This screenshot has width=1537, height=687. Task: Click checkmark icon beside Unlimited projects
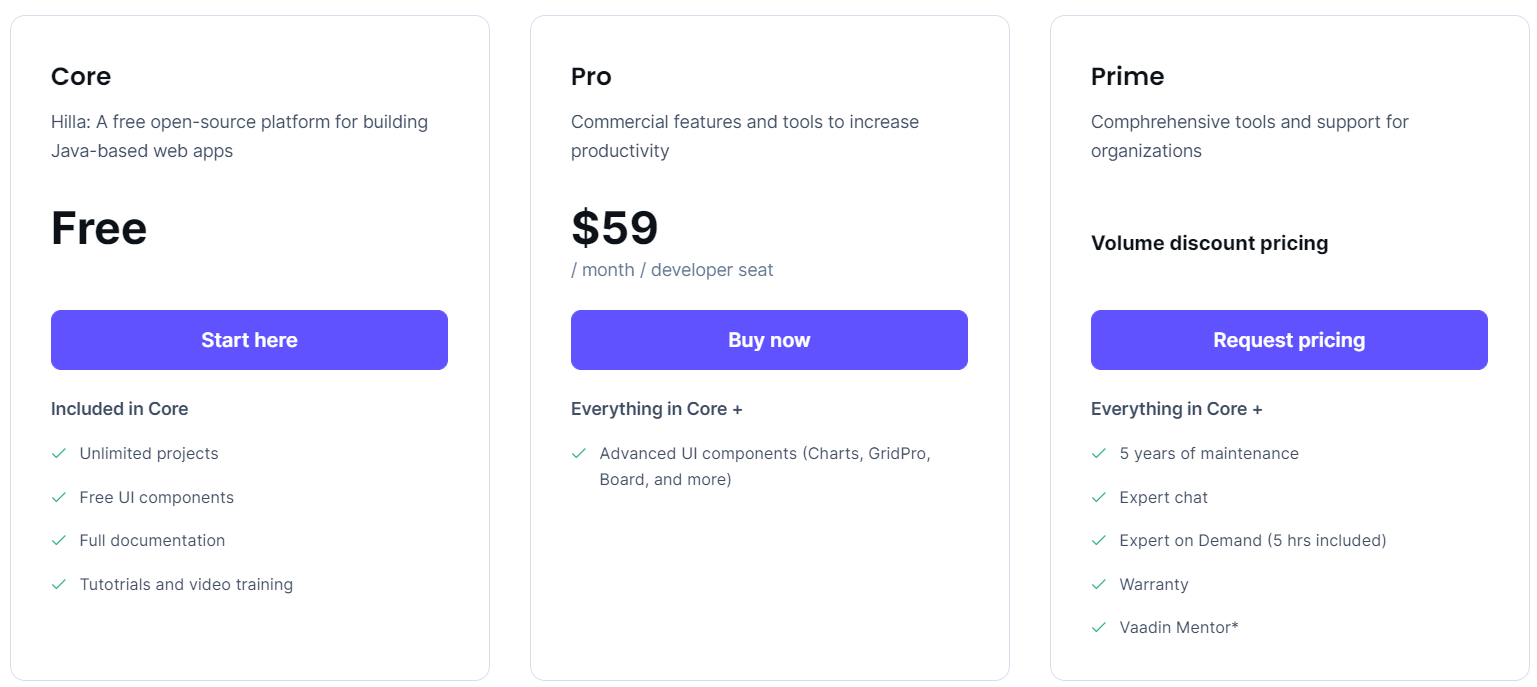tap(59, 454)
